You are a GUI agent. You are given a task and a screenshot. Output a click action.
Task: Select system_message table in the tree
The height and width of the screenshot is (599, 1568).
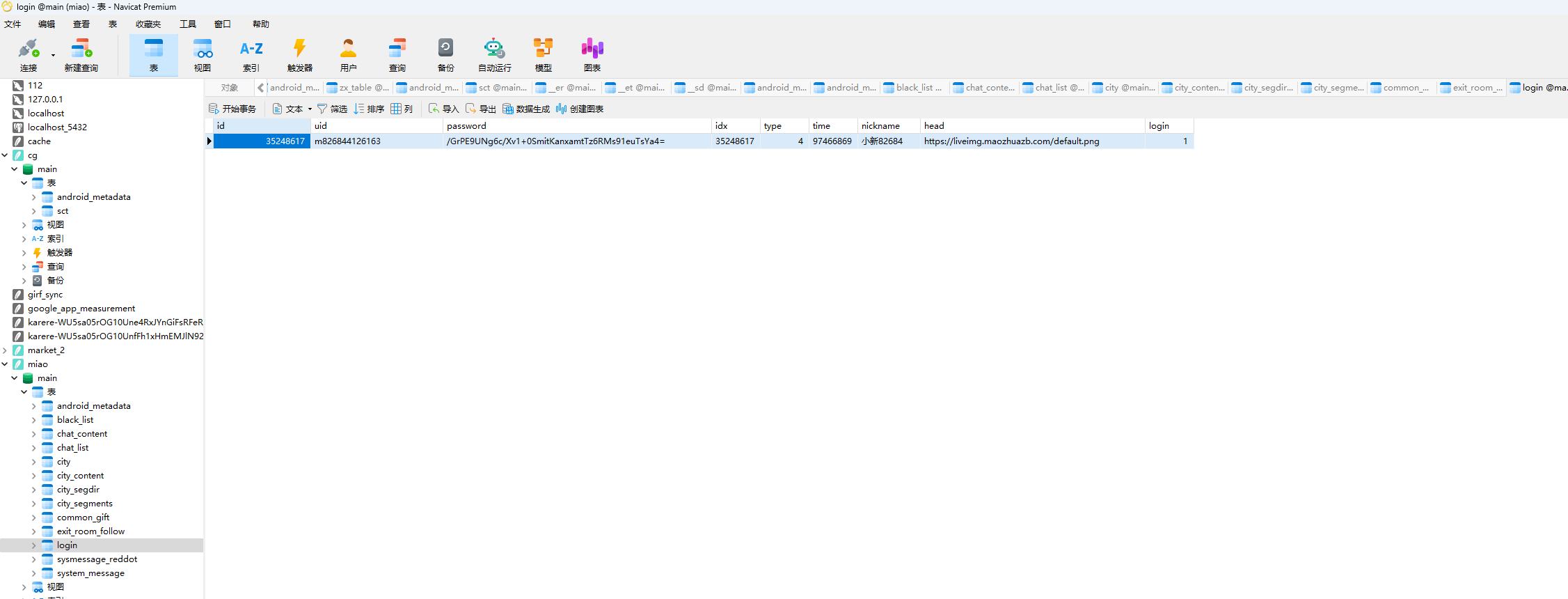(90, 573)
